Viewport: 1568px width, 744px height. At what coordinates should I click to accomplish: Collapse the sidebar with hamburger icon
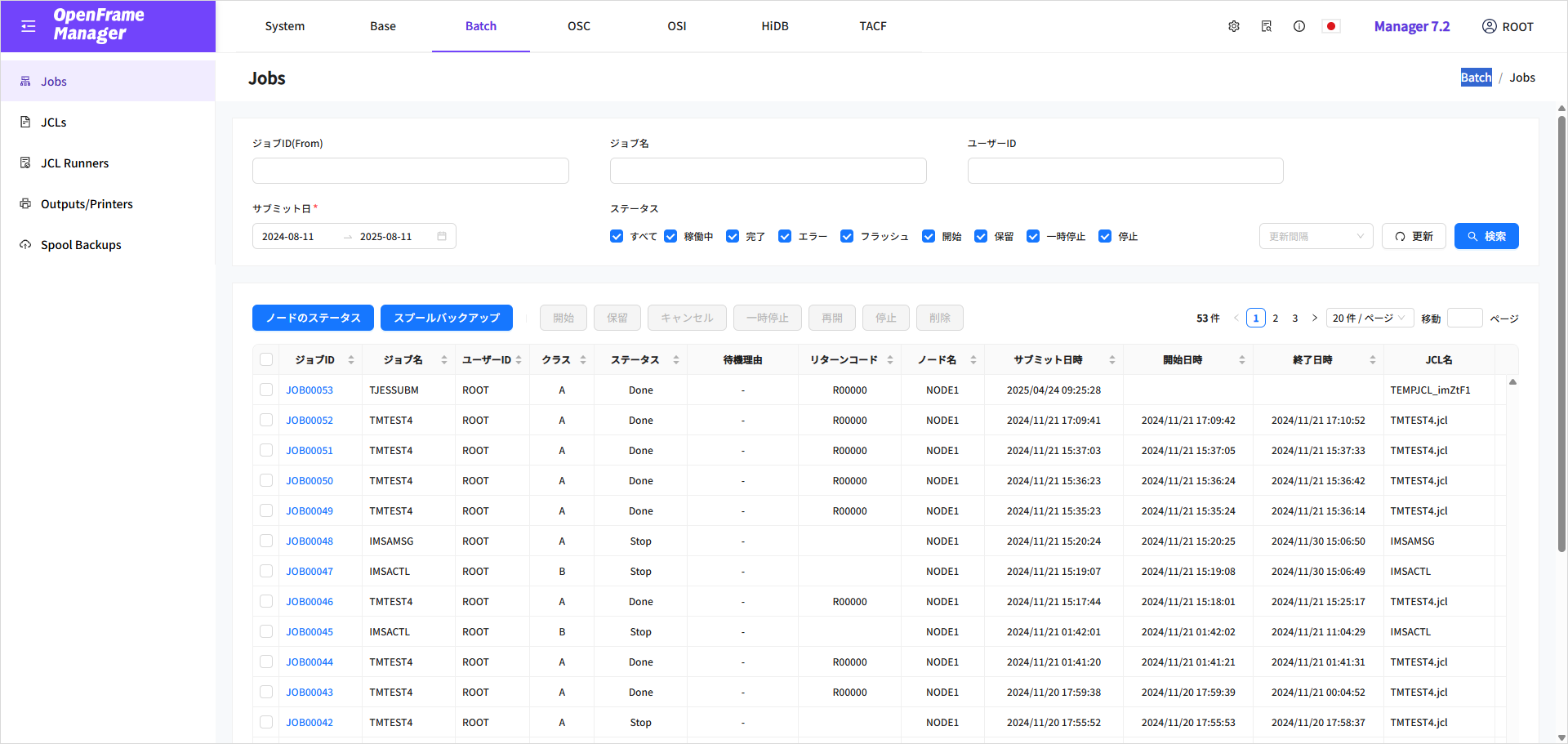29,26
